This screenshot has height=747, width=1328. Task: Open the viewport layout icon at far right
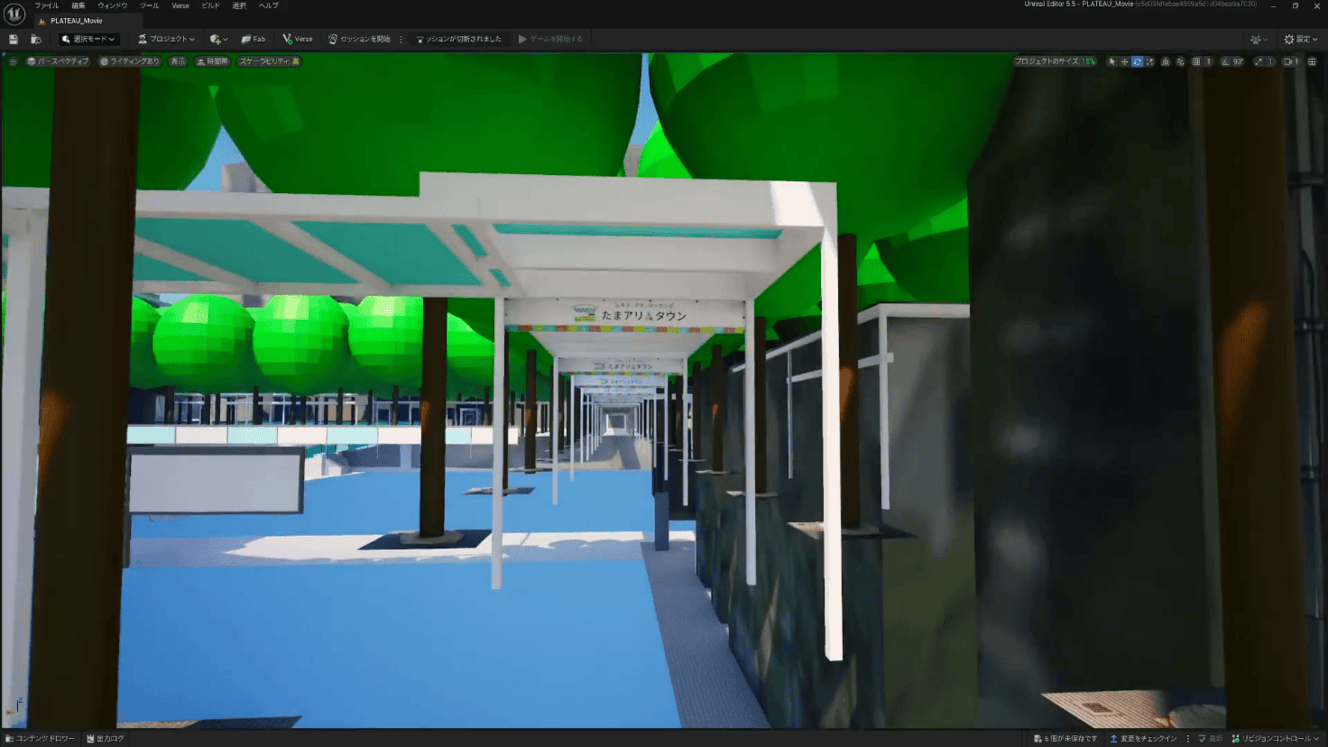click(x=1312, y=62)
